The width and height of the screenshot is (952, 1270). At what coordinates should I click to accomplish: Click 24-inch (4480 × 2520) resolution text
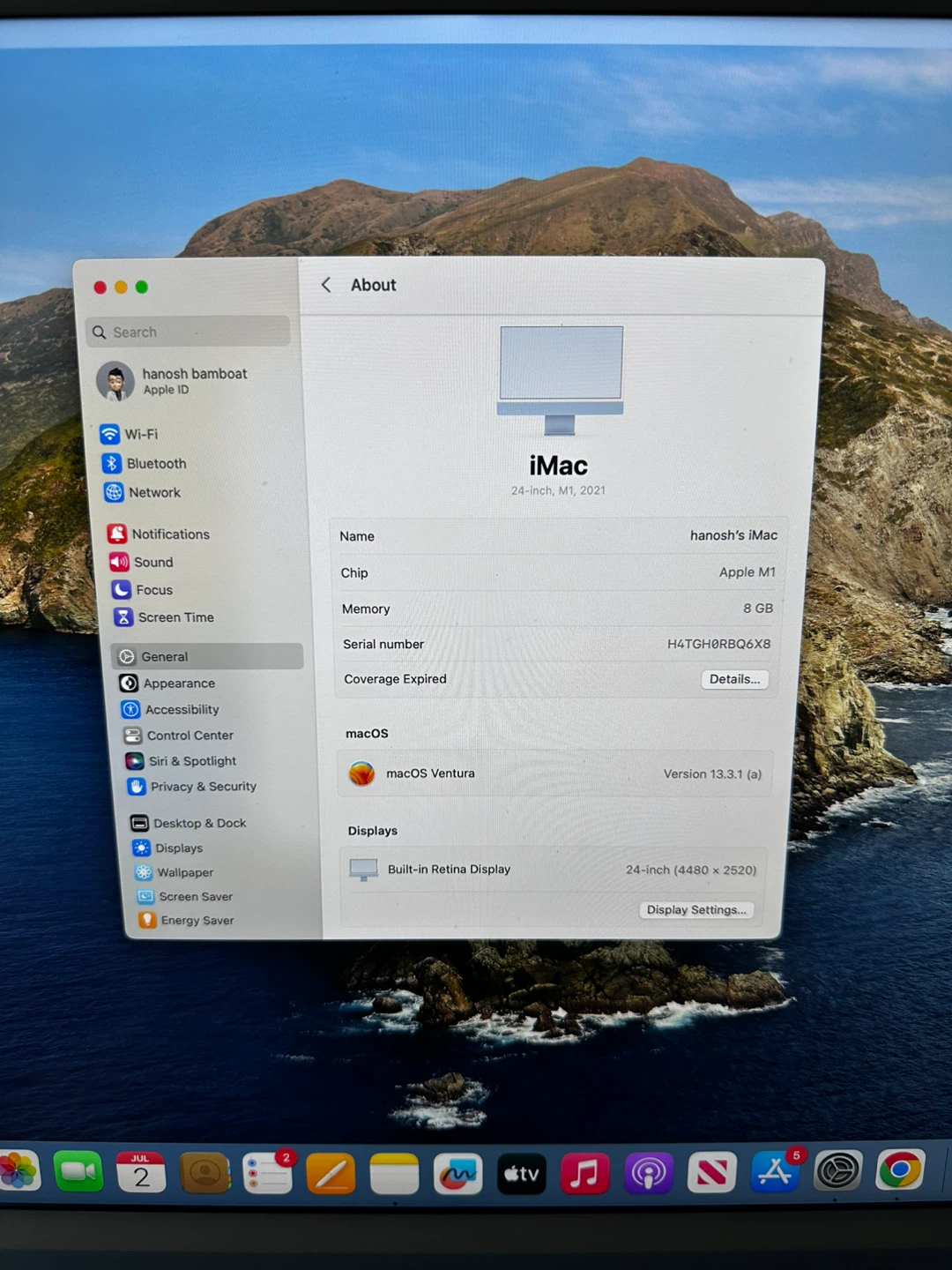(x=691, y=870)
